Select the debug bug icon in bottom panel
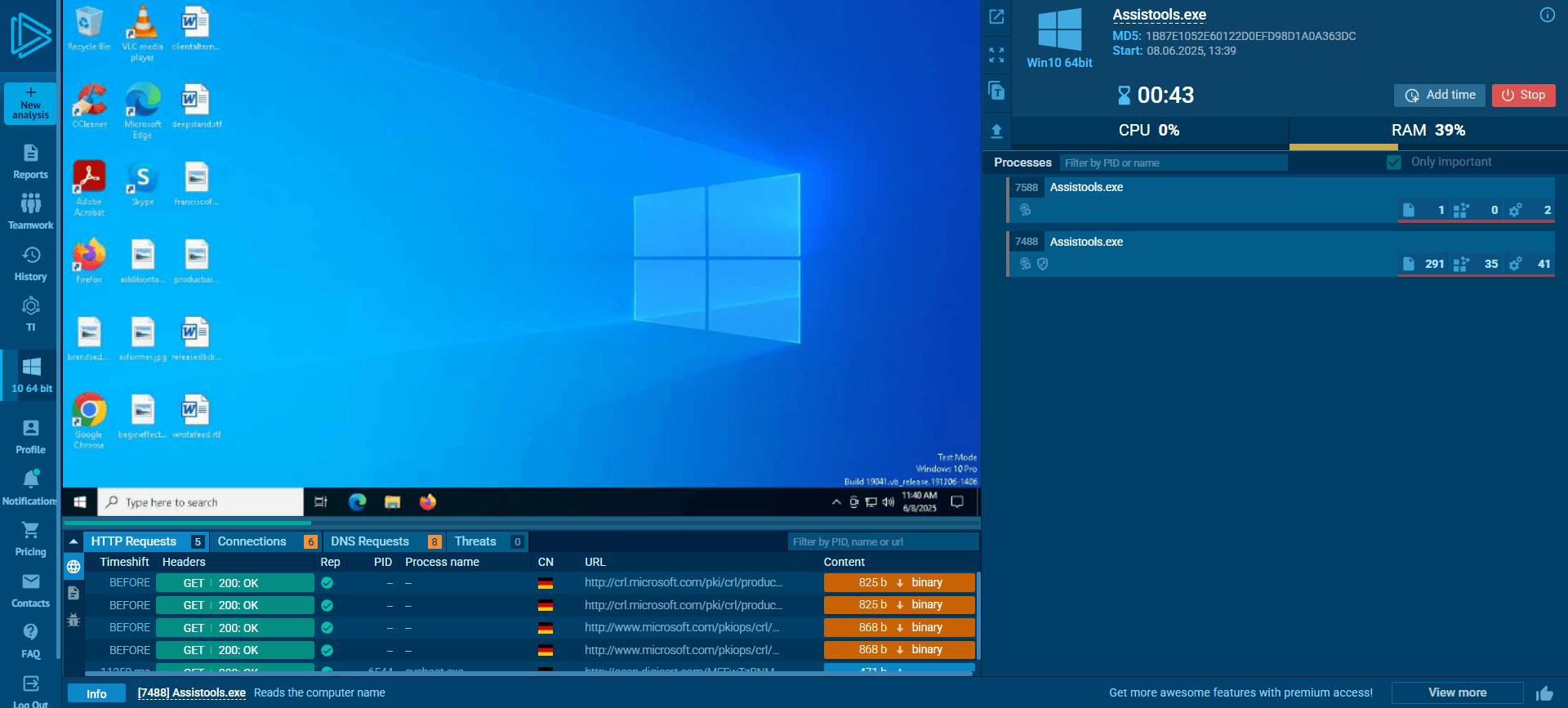The image size is (1568, 708). pos(73,620)
